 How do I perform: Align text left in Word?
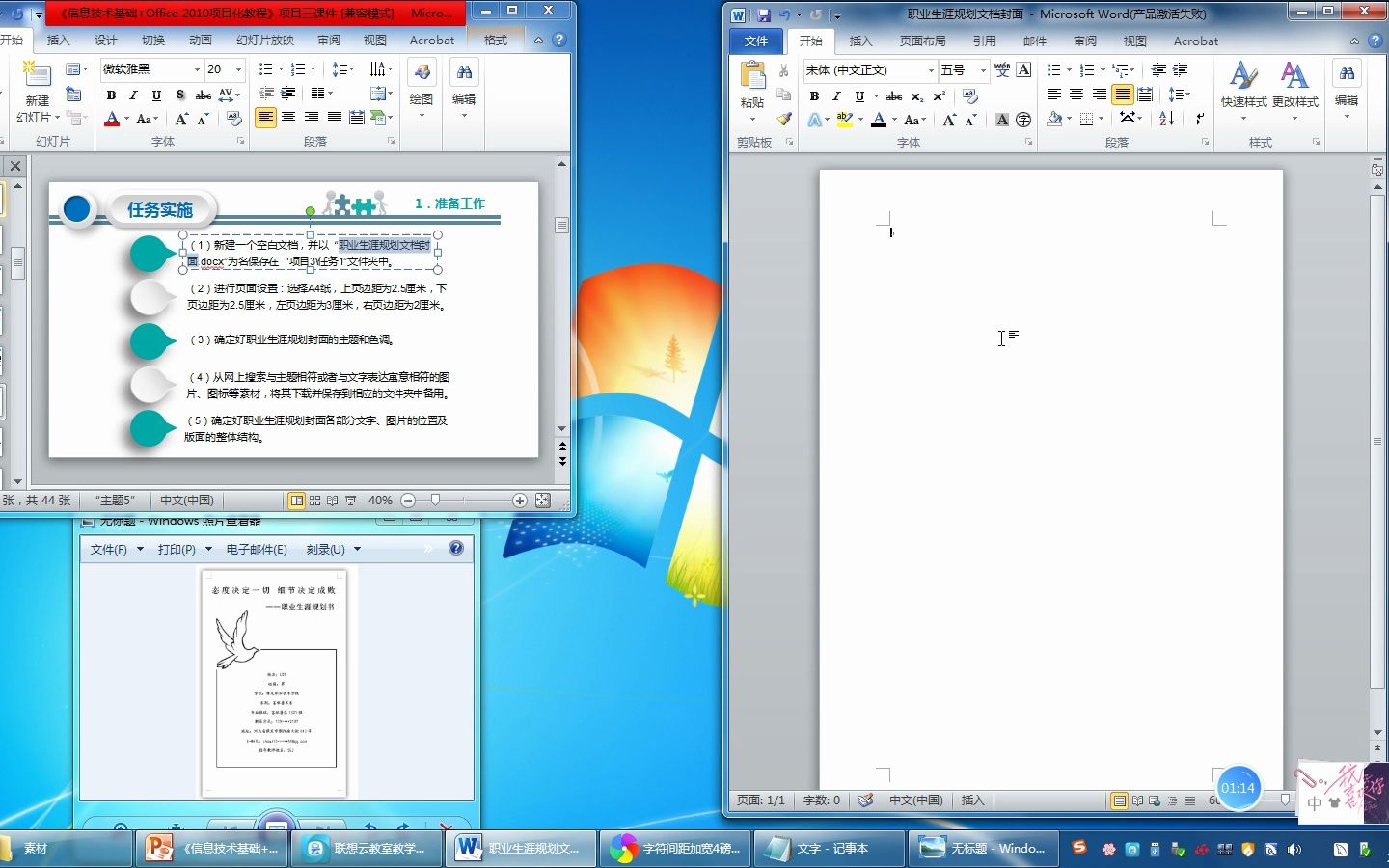(1054, 95)
